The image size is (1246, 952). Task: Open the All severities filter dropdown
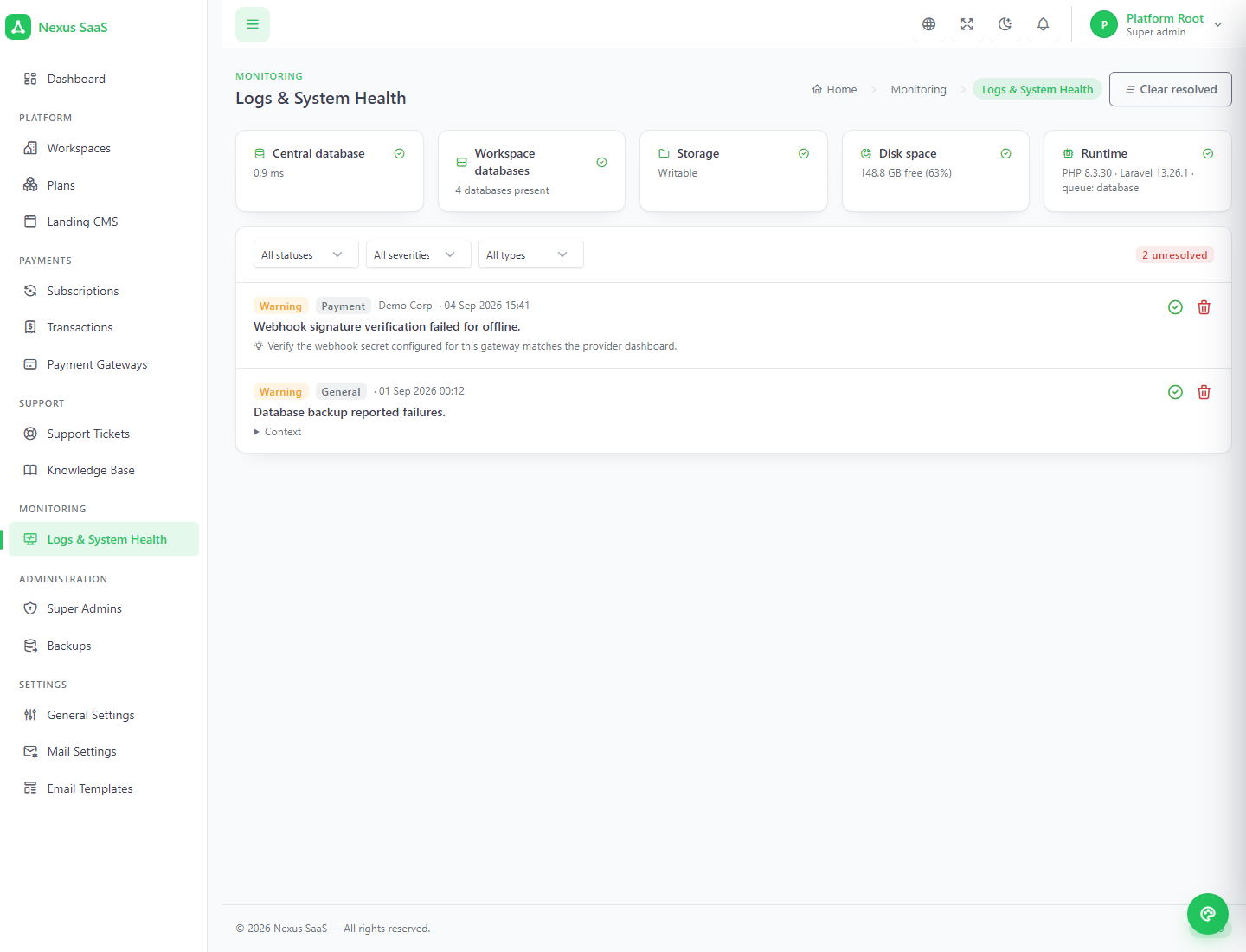coord(419,254)
